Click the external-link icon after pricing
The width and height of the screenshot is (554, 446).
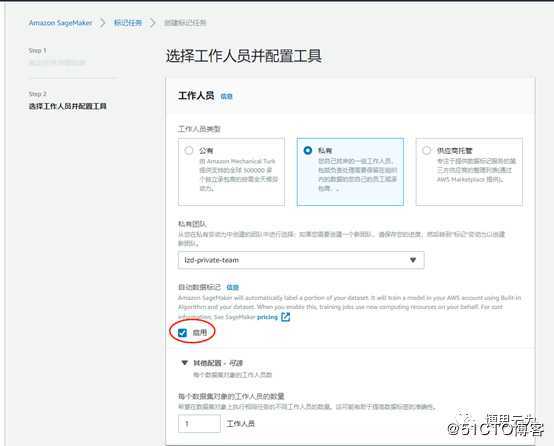[285, 317]
